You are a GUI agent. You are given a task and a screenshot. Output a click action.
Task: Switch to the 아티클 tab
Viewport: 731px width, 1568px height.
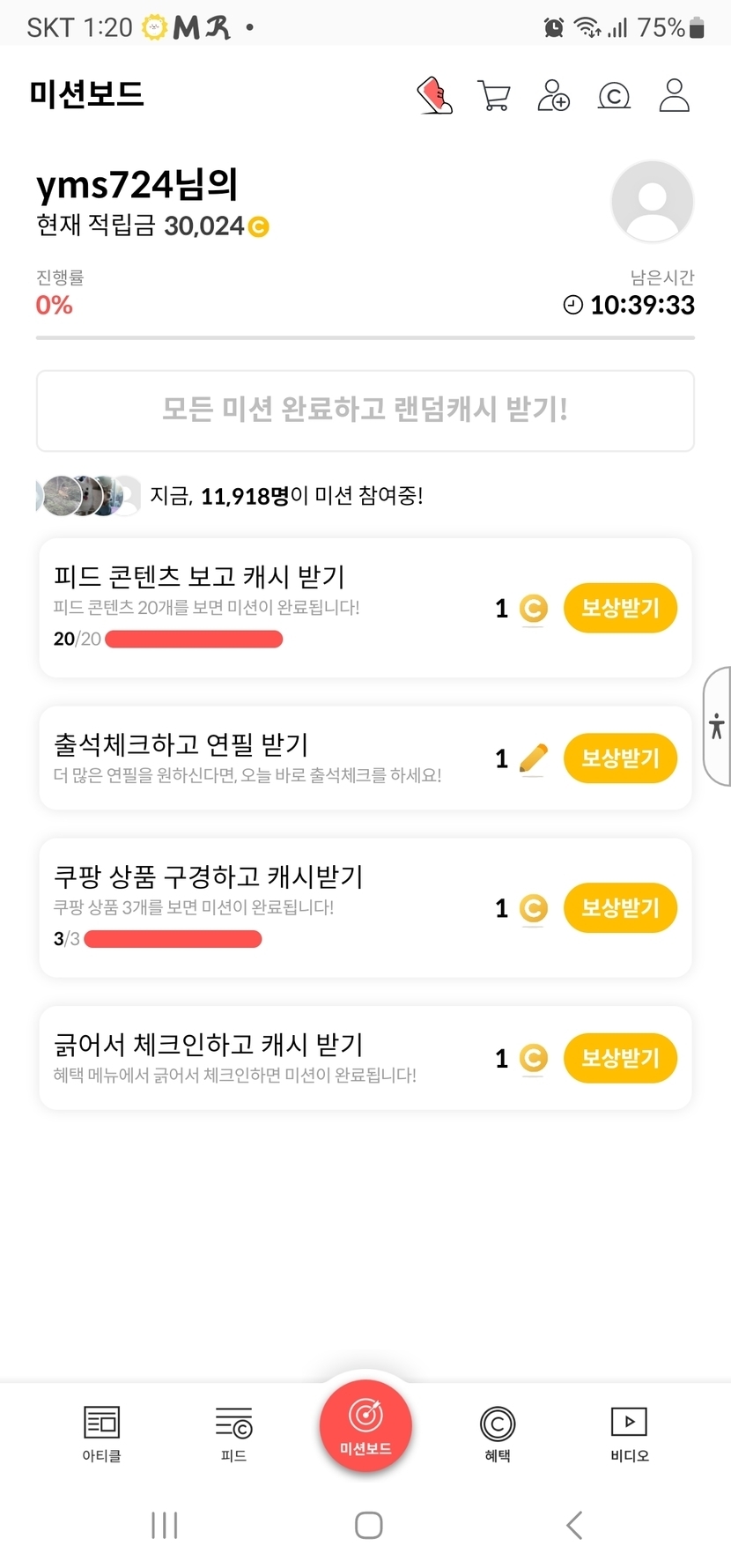[101, 1433]
